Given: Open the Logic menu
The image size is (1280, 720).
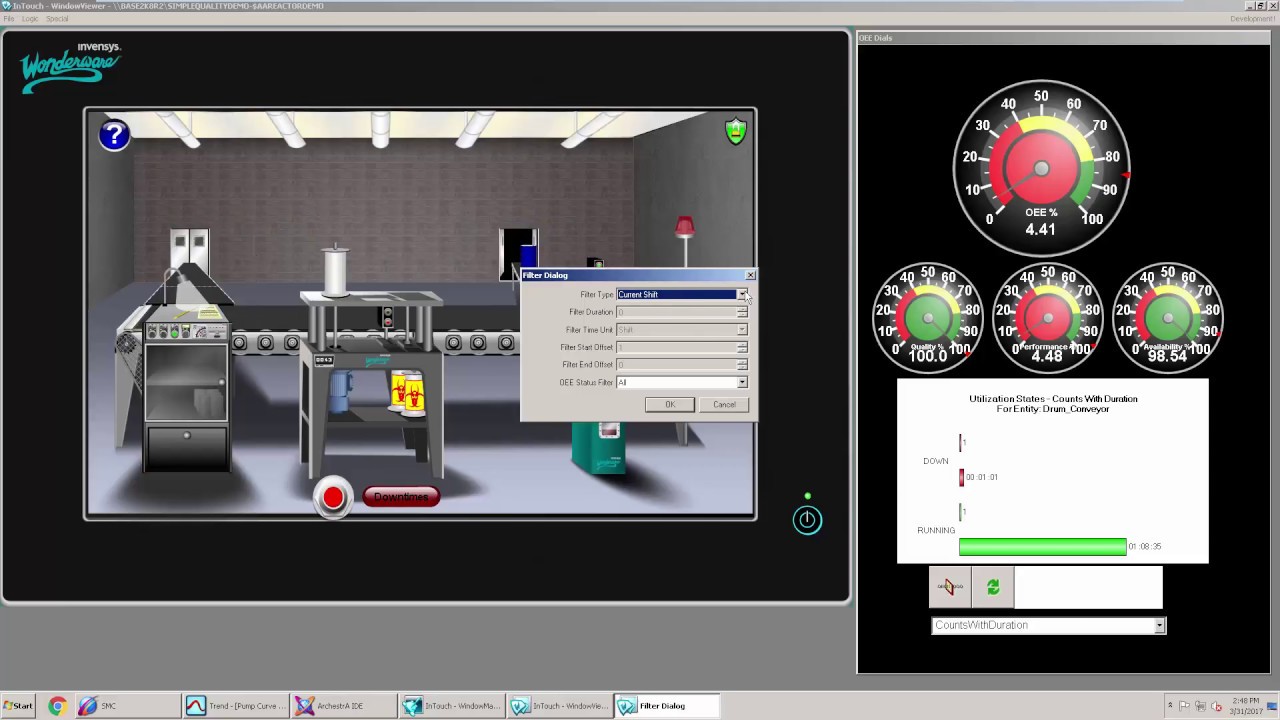Looking at the screenshot, I should [30, 19].
